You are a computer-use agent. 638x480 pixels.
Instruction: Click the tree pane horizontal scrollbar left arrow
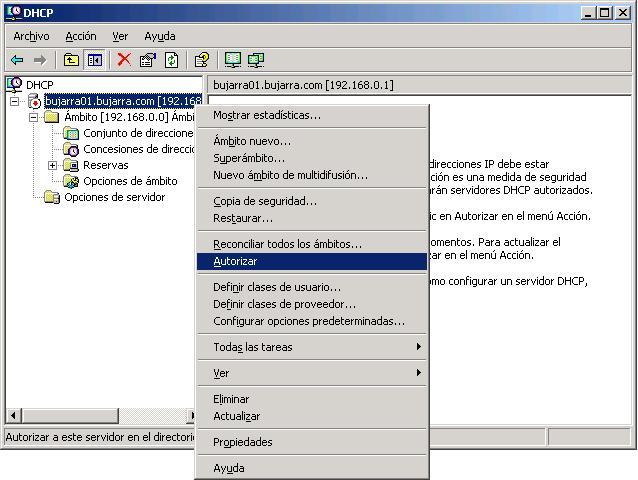click(x=14, y=415)
